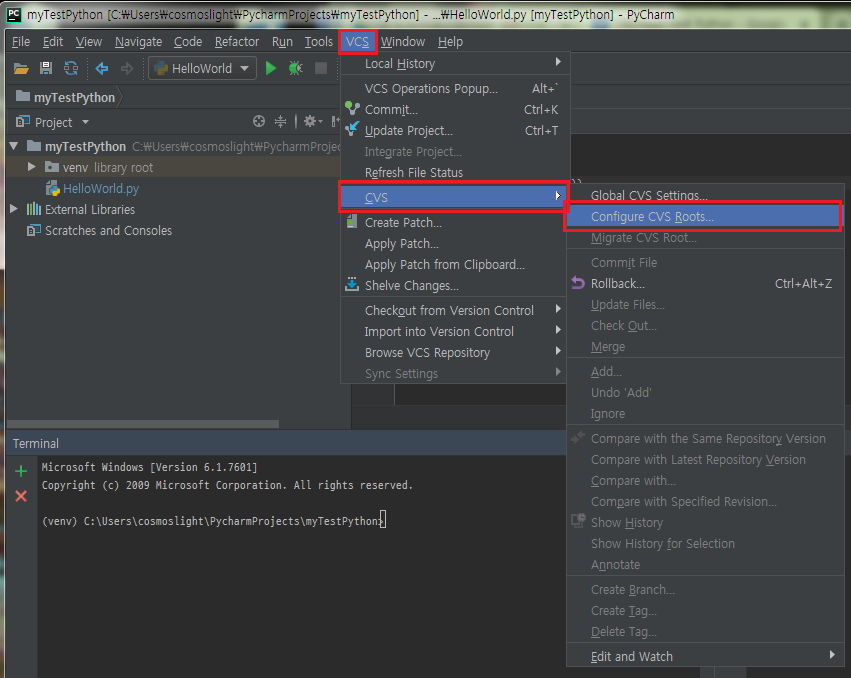Choose Apply Patch menu item
The height and width of the screenshot is (678, 851).
455,244
